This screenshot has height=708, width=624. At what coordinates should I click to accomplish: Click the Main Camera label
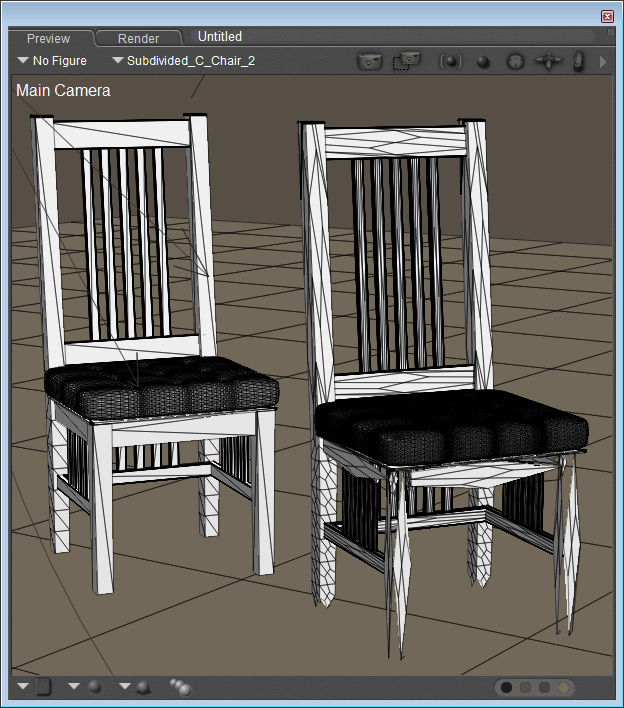63,90
